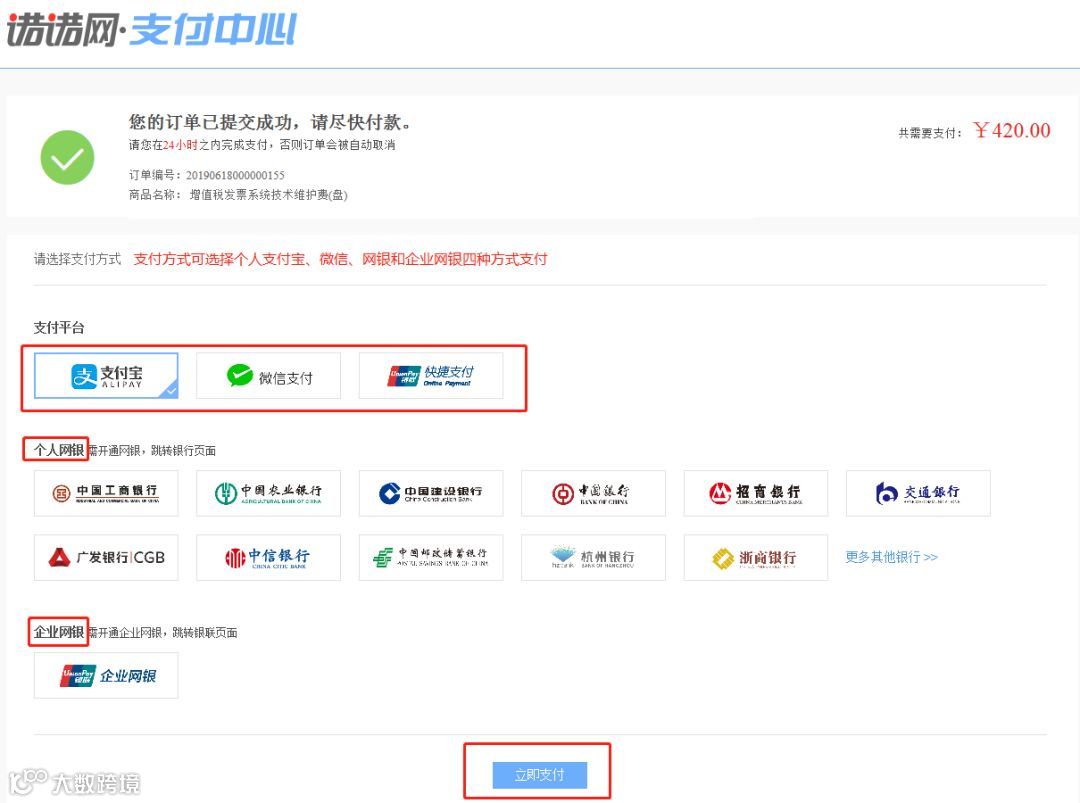
Task: Click the 请选择支付方式 label
Action: 77,259
